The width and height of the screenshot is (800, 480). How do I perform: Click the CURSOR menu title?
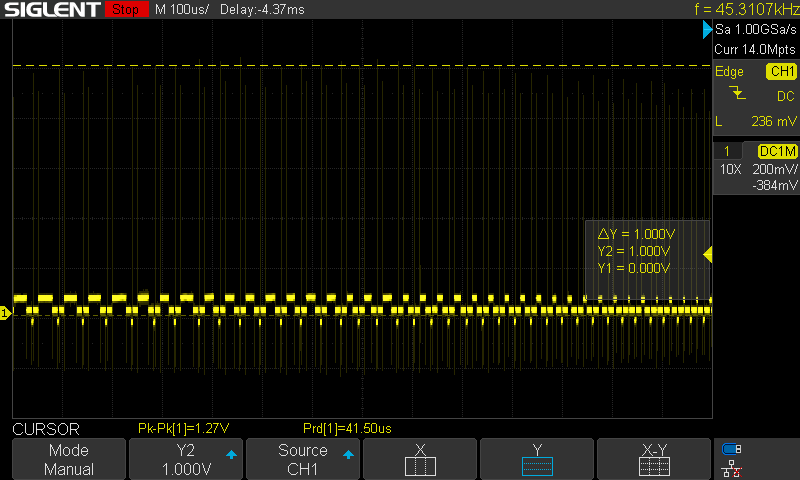[x=45, y=428]
